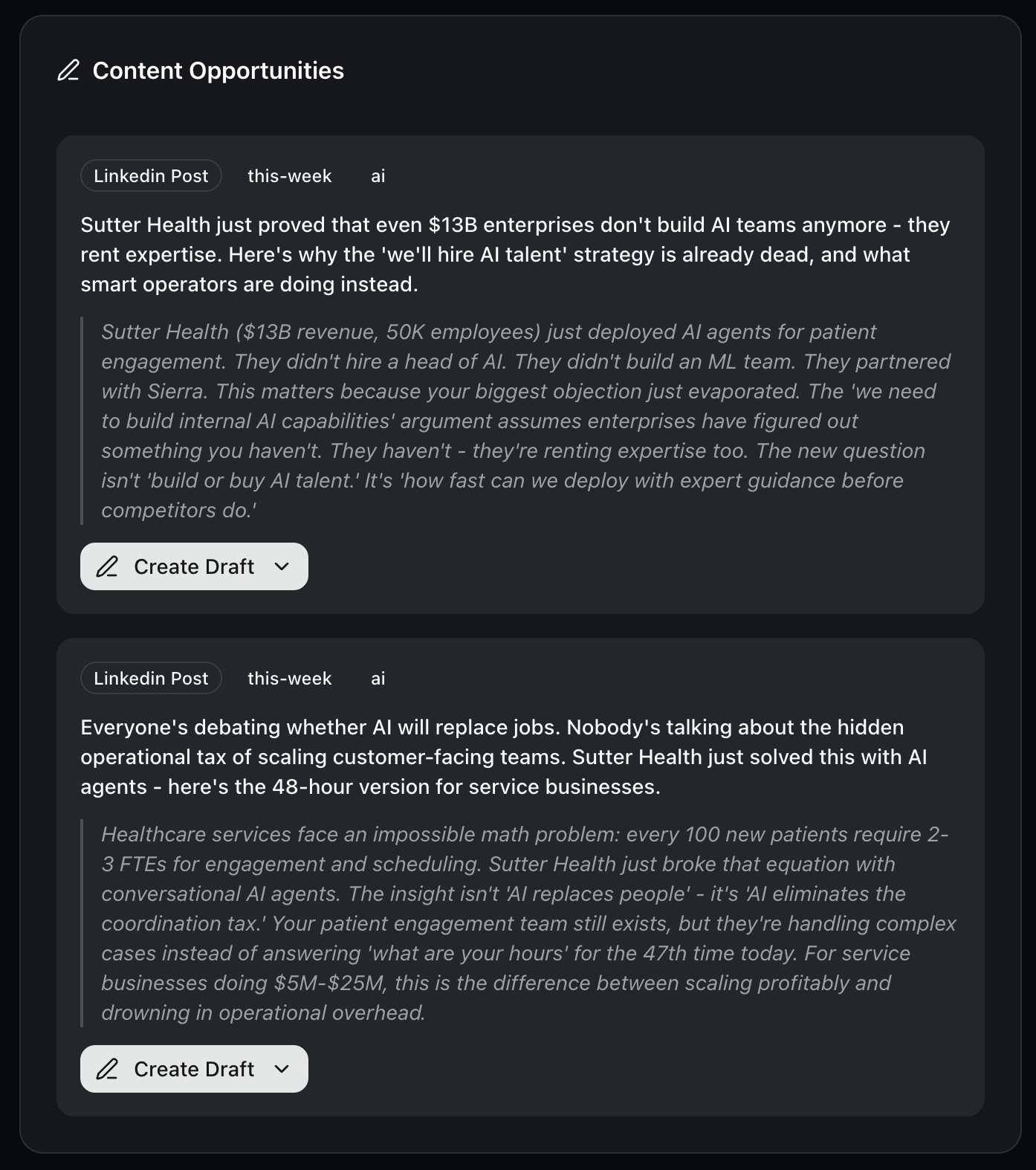Toggle the Linkedin Post badge on the first card

[x=150, y=175]
